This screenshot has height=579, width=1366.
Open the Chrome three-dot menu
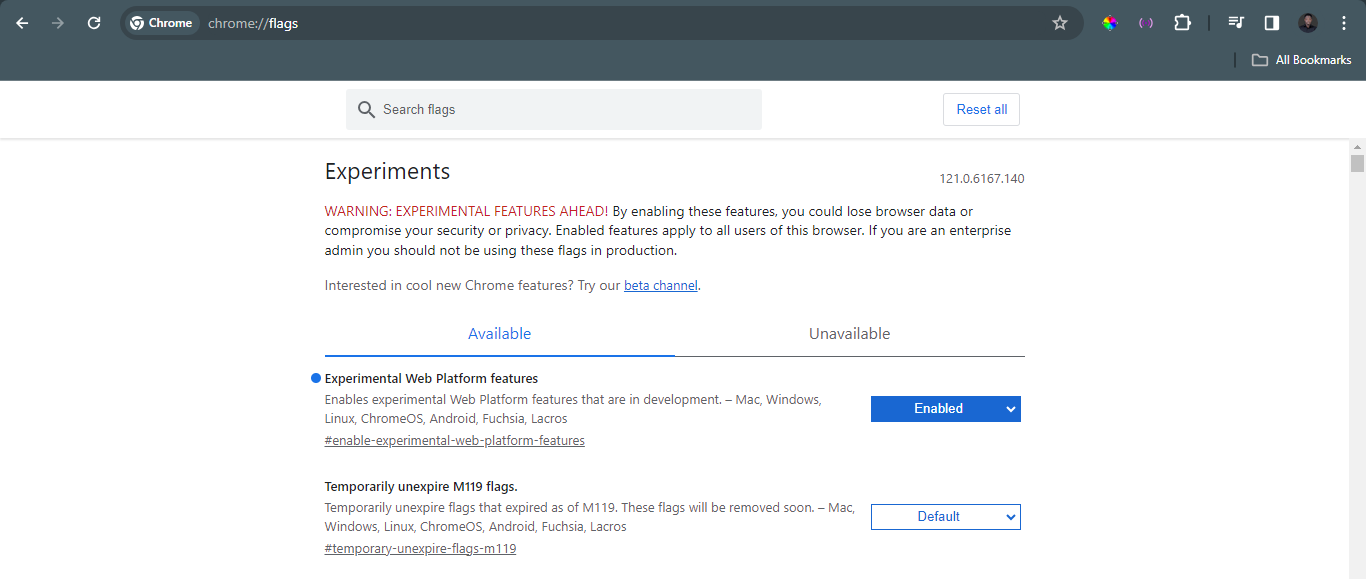point(1344,23)
